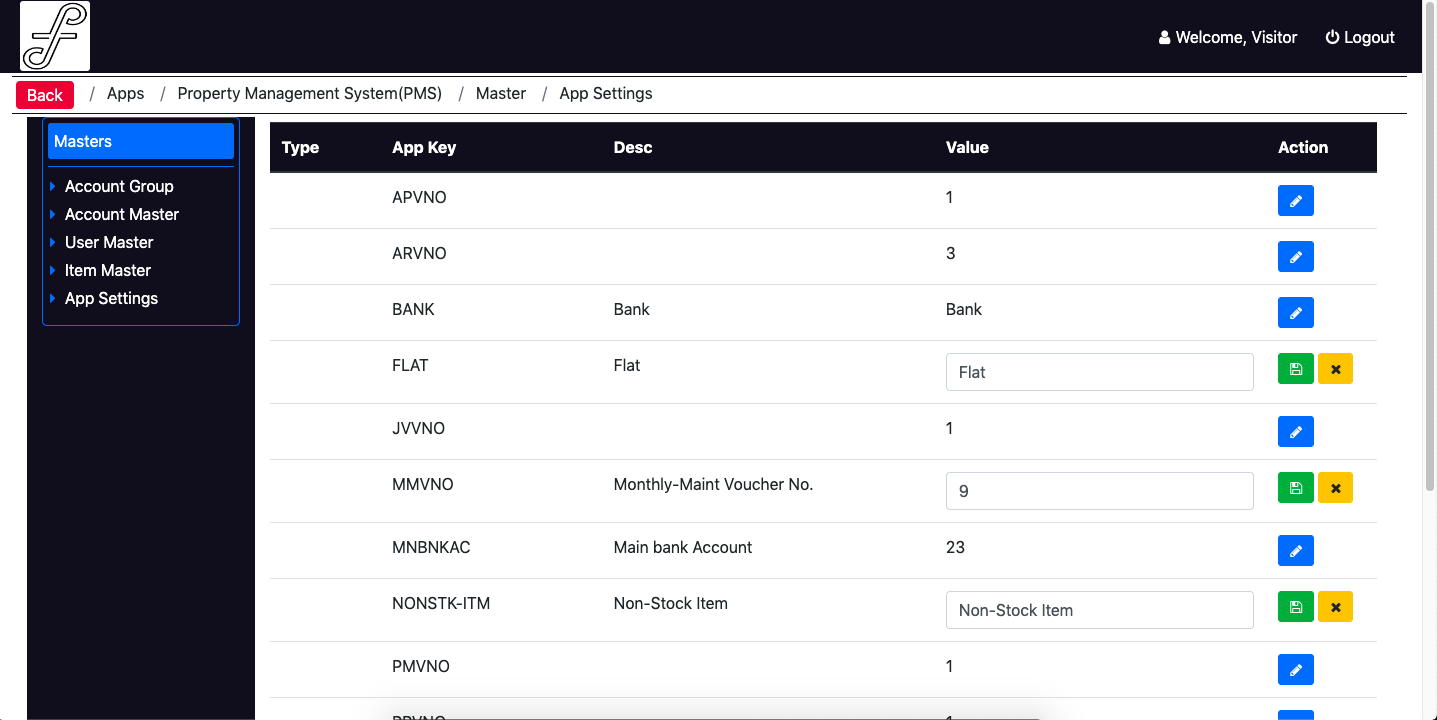Viewport: 1437px width, 720px height.
Task: Cancel editing the MMVNO row
Action: click(1335, 488)
